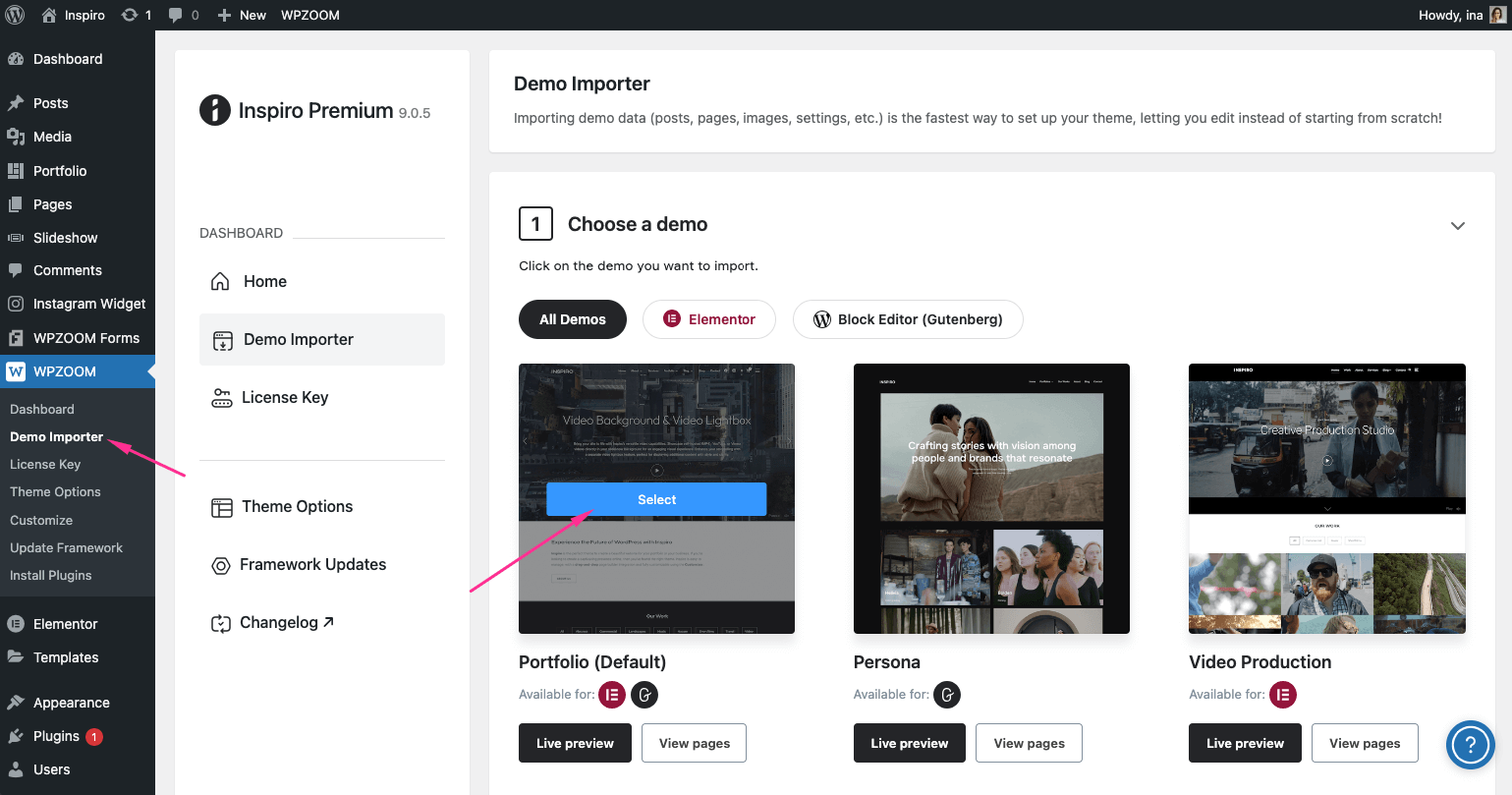Open the Comments menu in sidebar
1512x795 pixels.
(78, 270)
